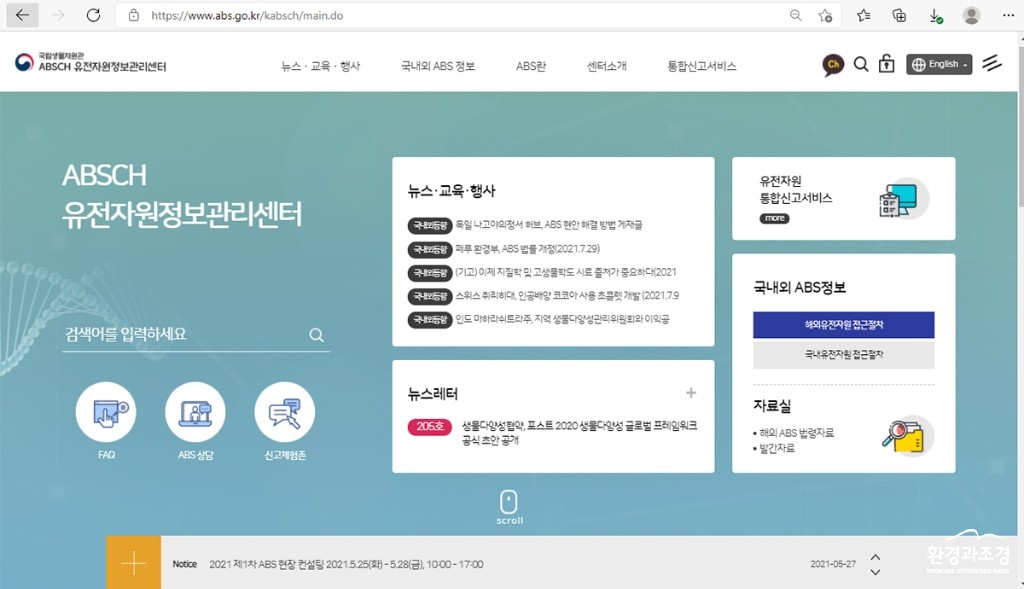Open 발간자료 link

pos(776,448)
